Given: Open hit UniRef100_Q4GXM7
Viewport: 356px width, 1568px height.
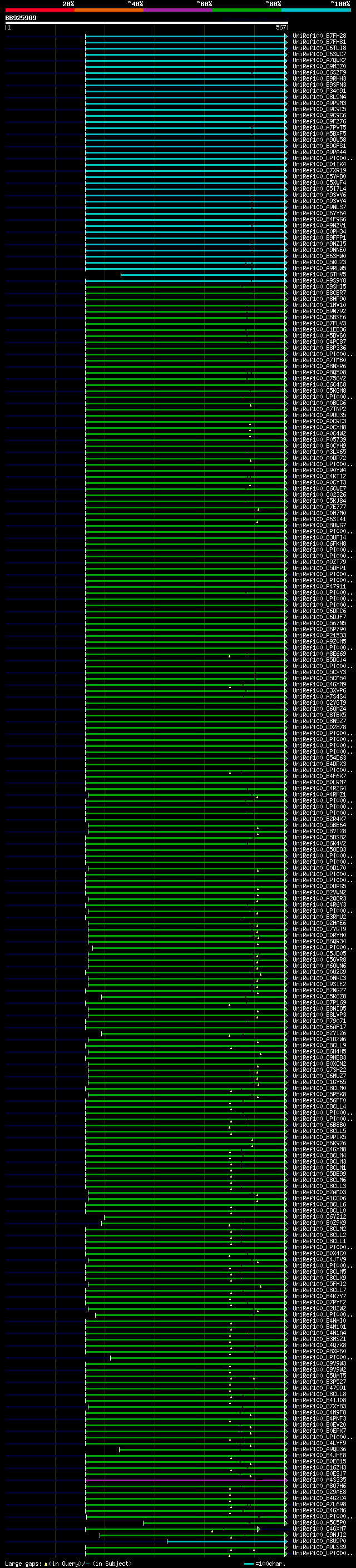Looking at the screenshot, I should point(319,1529).
